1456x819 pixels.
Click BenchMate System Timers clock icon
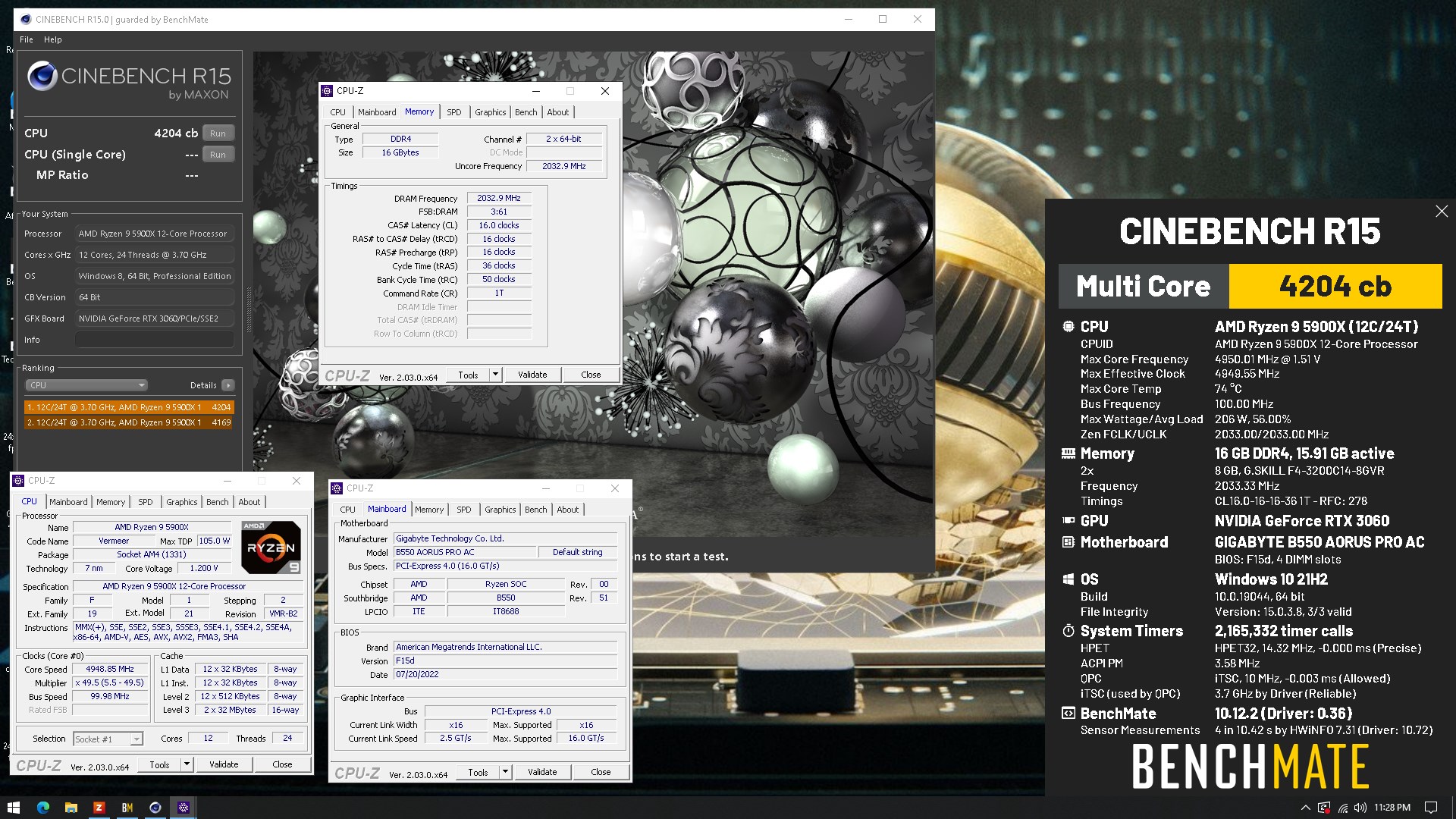1068,631
